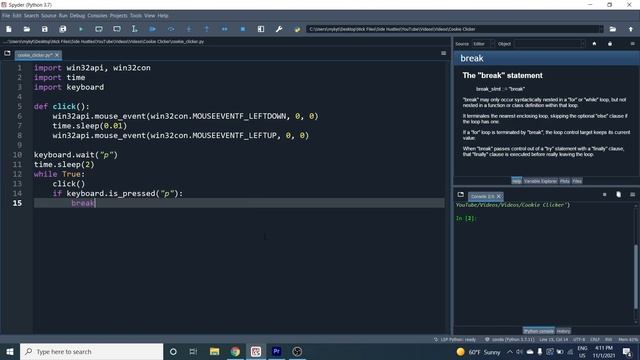Screen dimensions: 640x360
Task: Click the conda Python environment status
Action: point(509,339)
